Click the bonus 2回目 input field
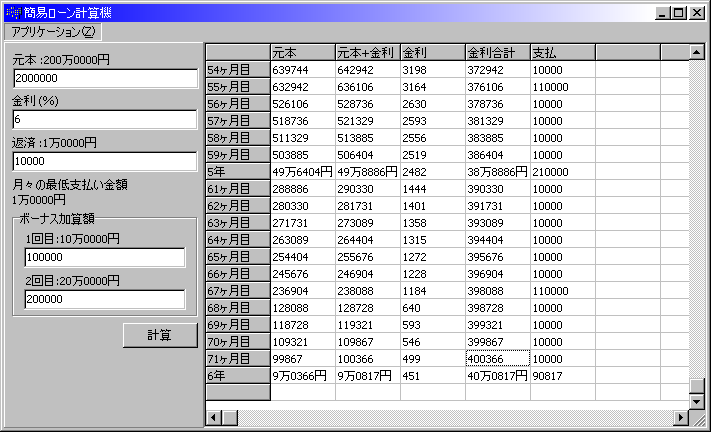 click(105, 299)
